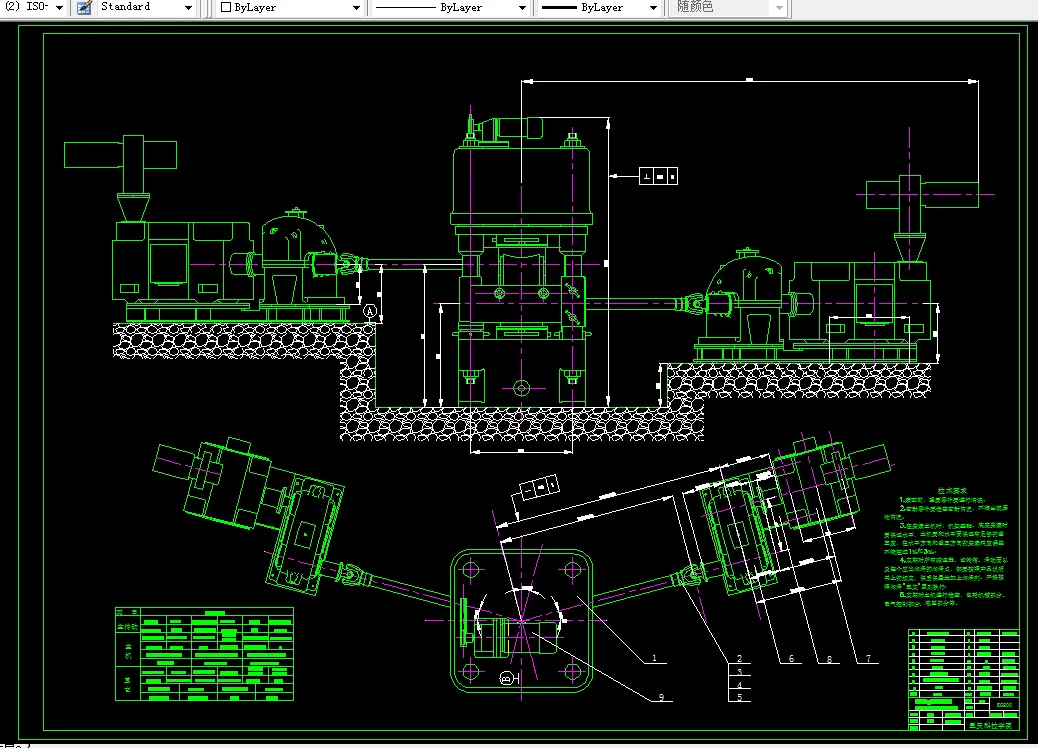Viewport: 1038px width, 748px height.
Task: Select part balloon number 1 label
Action: (x=654, y=658)
